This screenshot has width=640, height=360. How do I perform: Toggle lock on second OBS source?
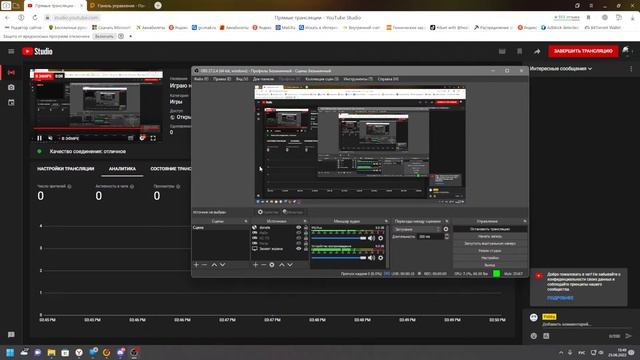tap(306, 233)
